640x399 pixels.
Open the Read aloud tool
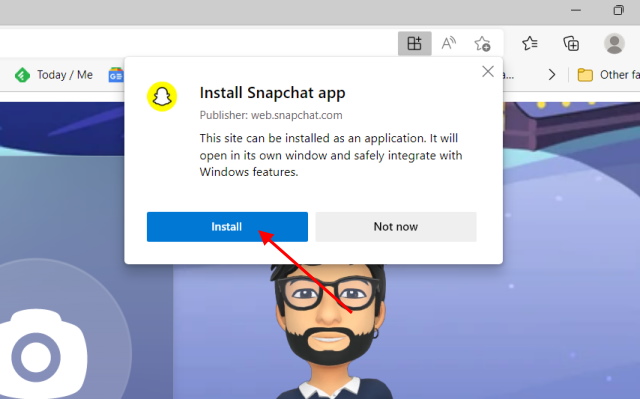coord(449,43)
